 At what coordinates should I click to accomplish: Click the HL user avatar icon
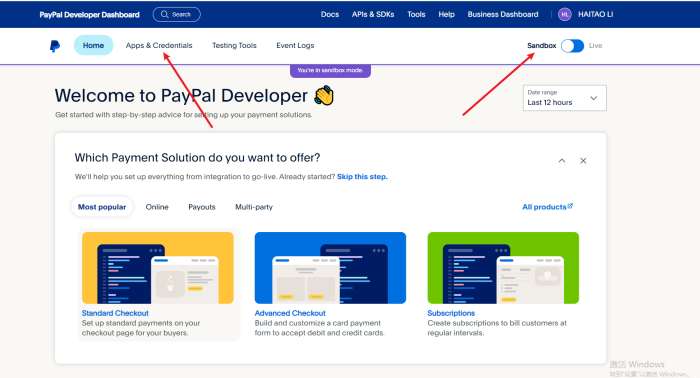[x=565, y=14]
